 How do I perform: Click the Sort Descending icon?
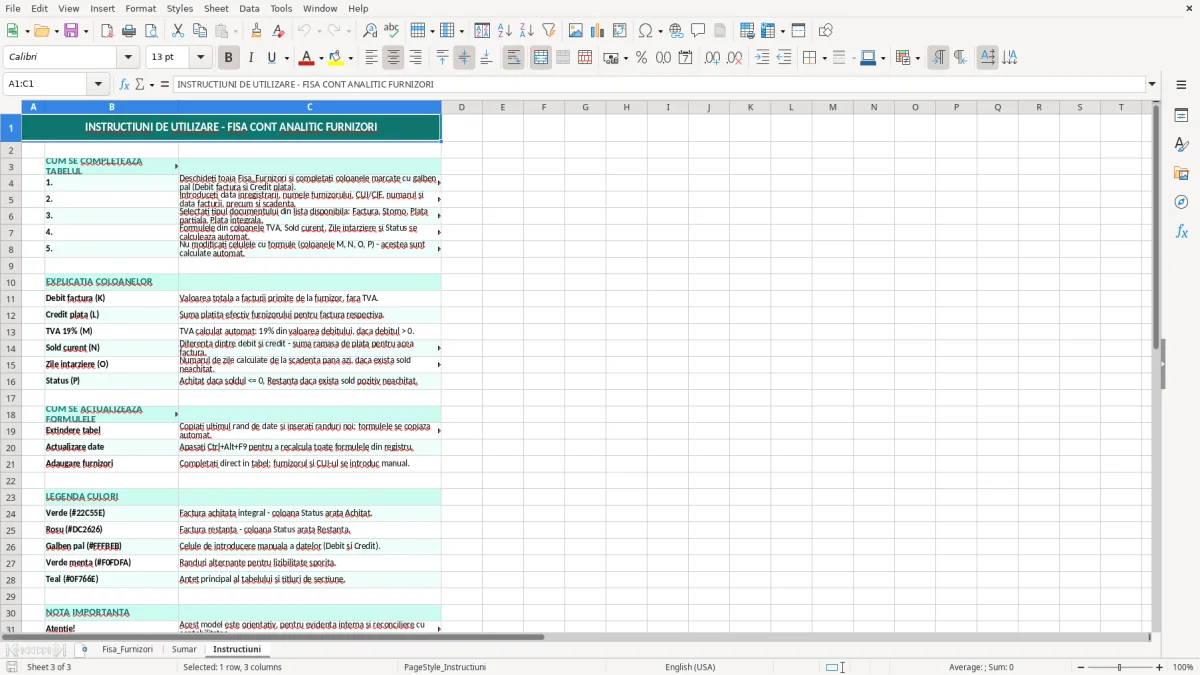pos(527,31)
